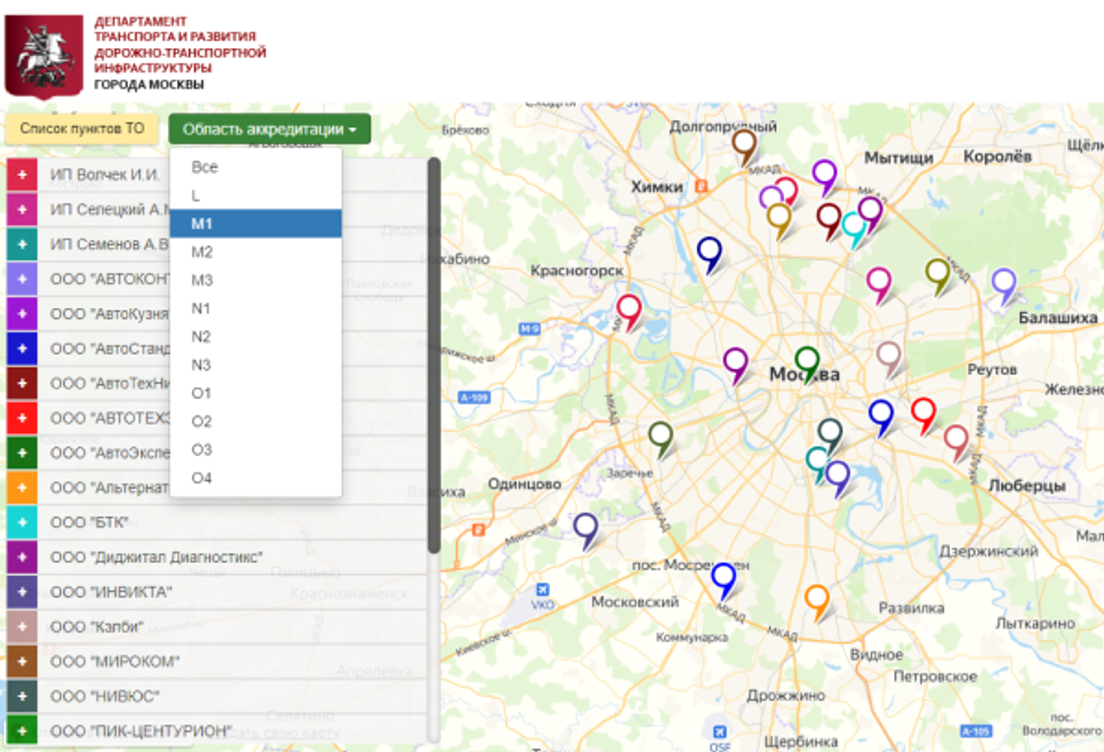Click the ООО "ПИК-ЦЕНТУРИОН" list row
The height and width of the screenshot is (752, 1104).
[x=217, y=731]
